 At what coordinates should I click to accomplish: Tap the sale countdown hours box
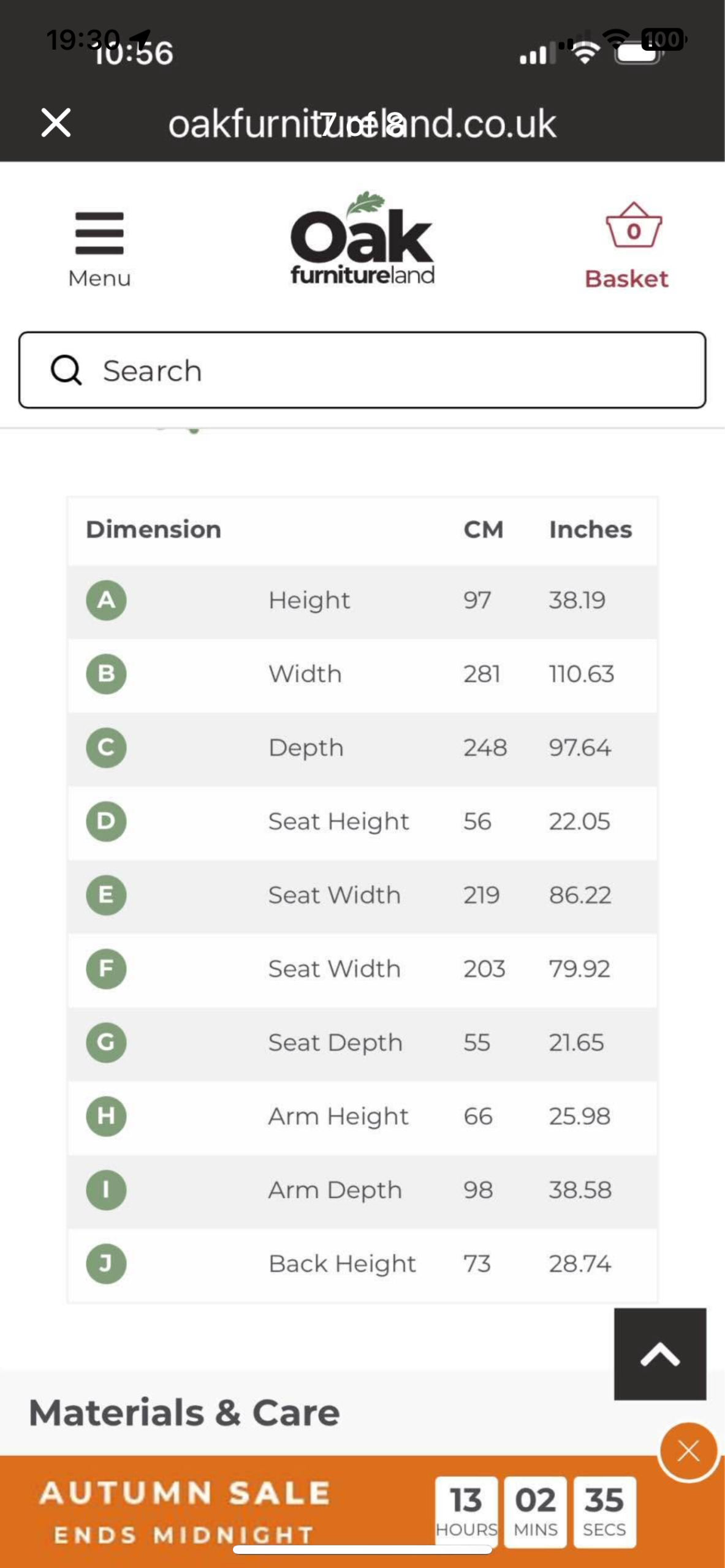(x=466, y=1511)
